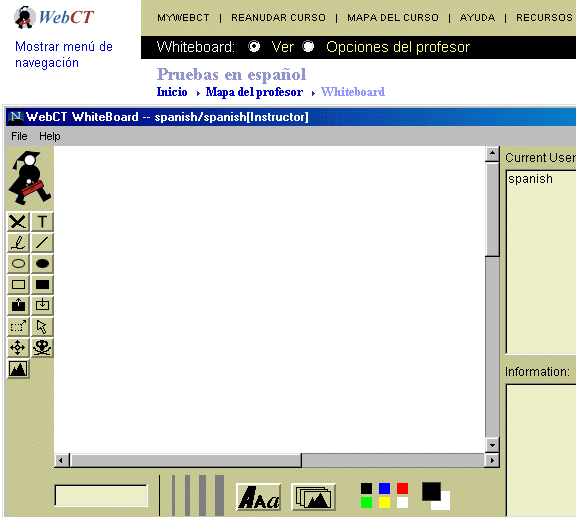Select the arrow pointer tool
Screen dimensions: 576x517
coord(42,327)
